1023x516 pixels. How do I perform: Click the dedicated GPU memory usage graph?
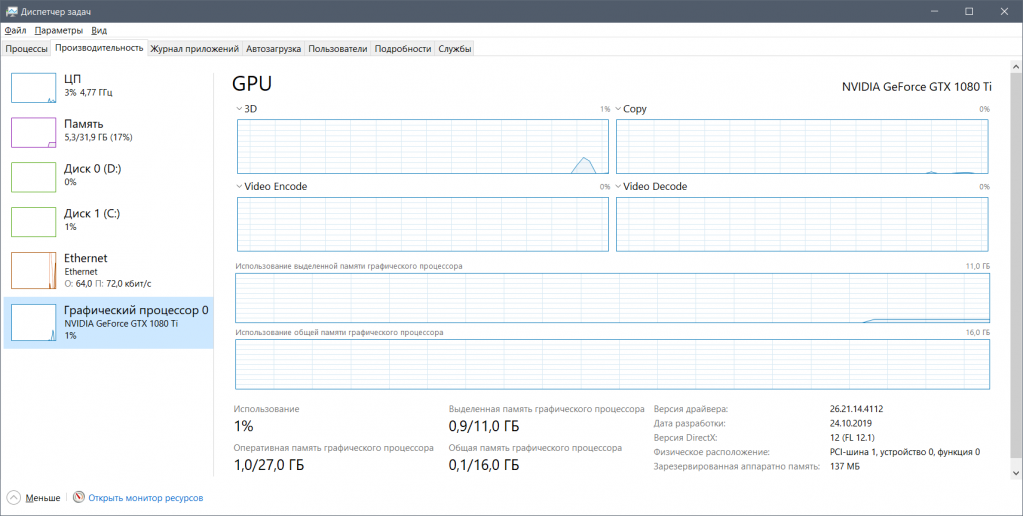tap(611, 298)
